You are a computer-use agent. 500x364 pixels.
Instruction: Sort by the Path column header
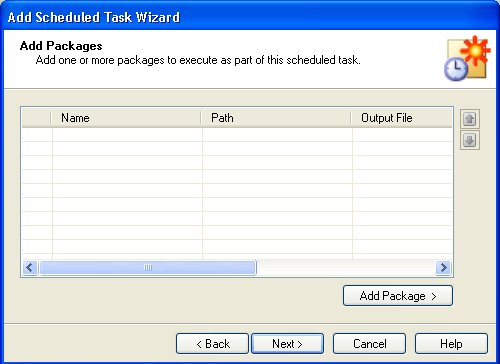tap(276, 118)
